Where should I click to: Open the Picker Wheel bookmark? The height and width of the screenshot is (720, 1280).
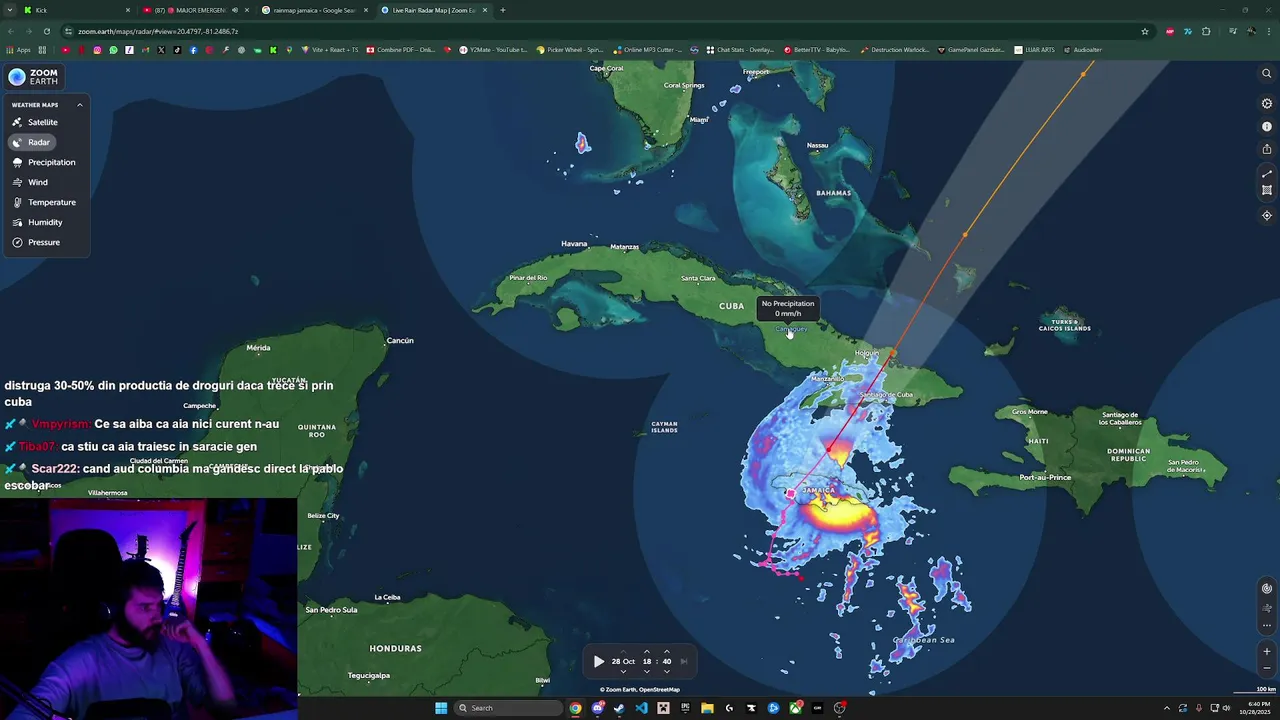pos(570,50)
